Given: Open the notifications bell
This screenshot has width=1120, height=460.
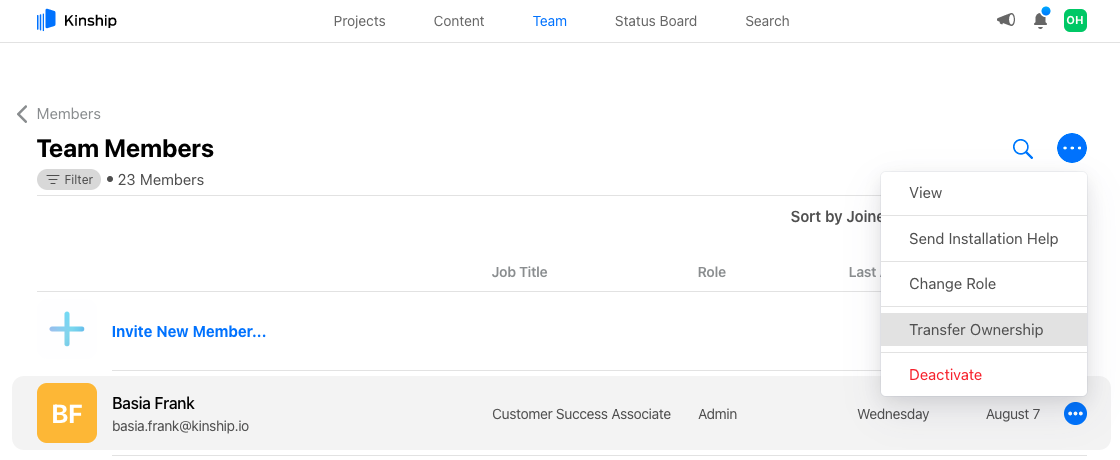Looking at the screenshot, I should tap(1040, 20).
